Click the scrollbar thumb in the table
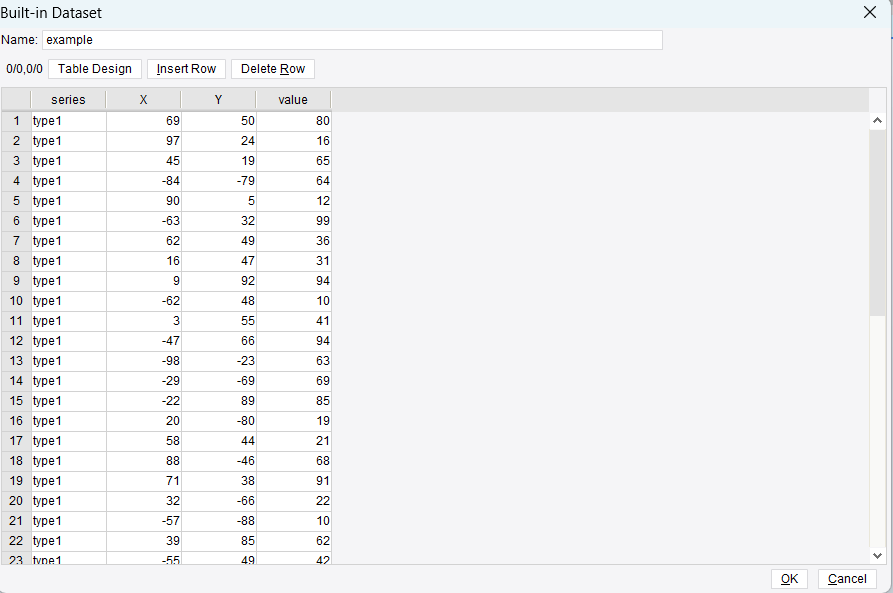 (877, 222)
